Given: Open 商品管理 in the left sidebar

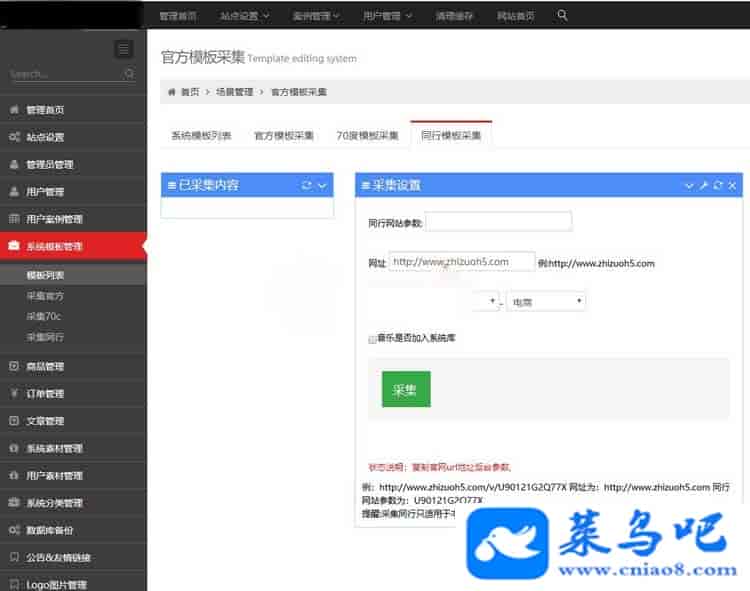Looking at the screenshot, I should click(x=45, y=366).
